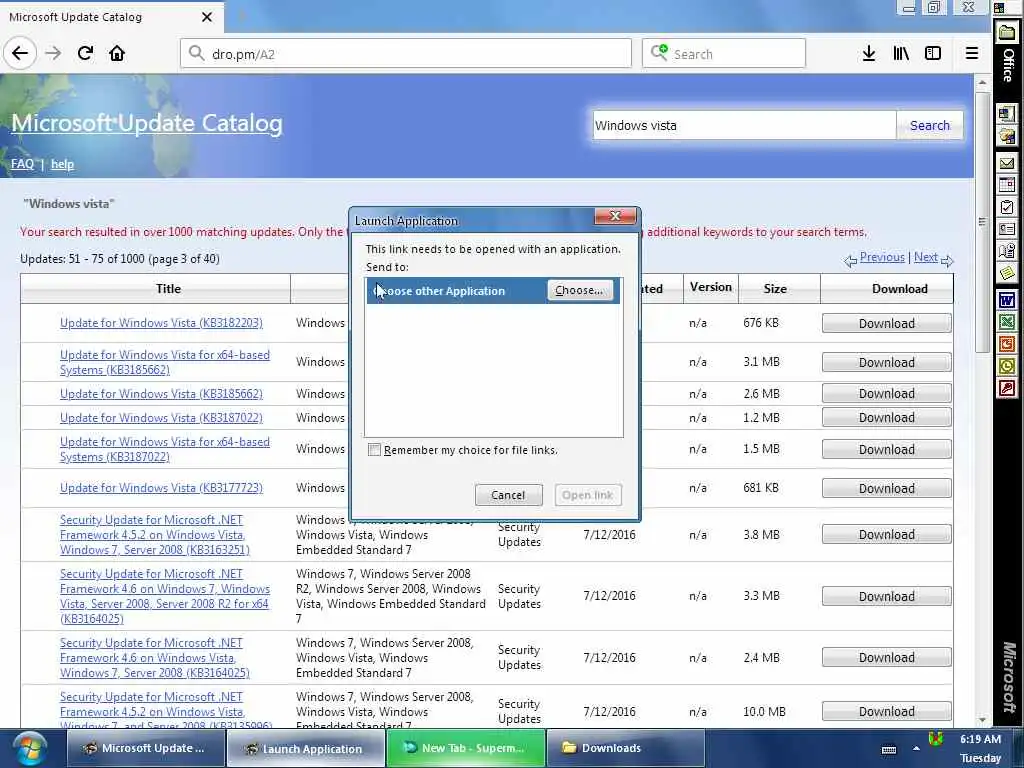Click New Appointment calendar icon in shortcut bar
The height and width of the screenshot is (768, 1024).
tap(1007, 185)
